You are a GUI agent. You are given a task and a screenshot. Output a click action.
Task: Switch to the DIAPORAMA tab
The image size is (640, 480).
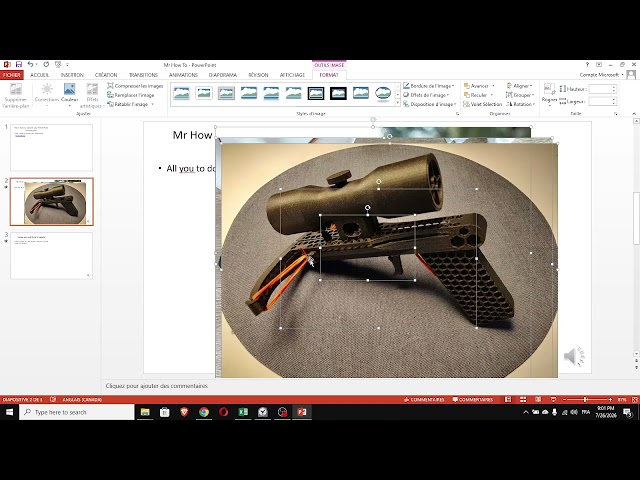[222, 75]
